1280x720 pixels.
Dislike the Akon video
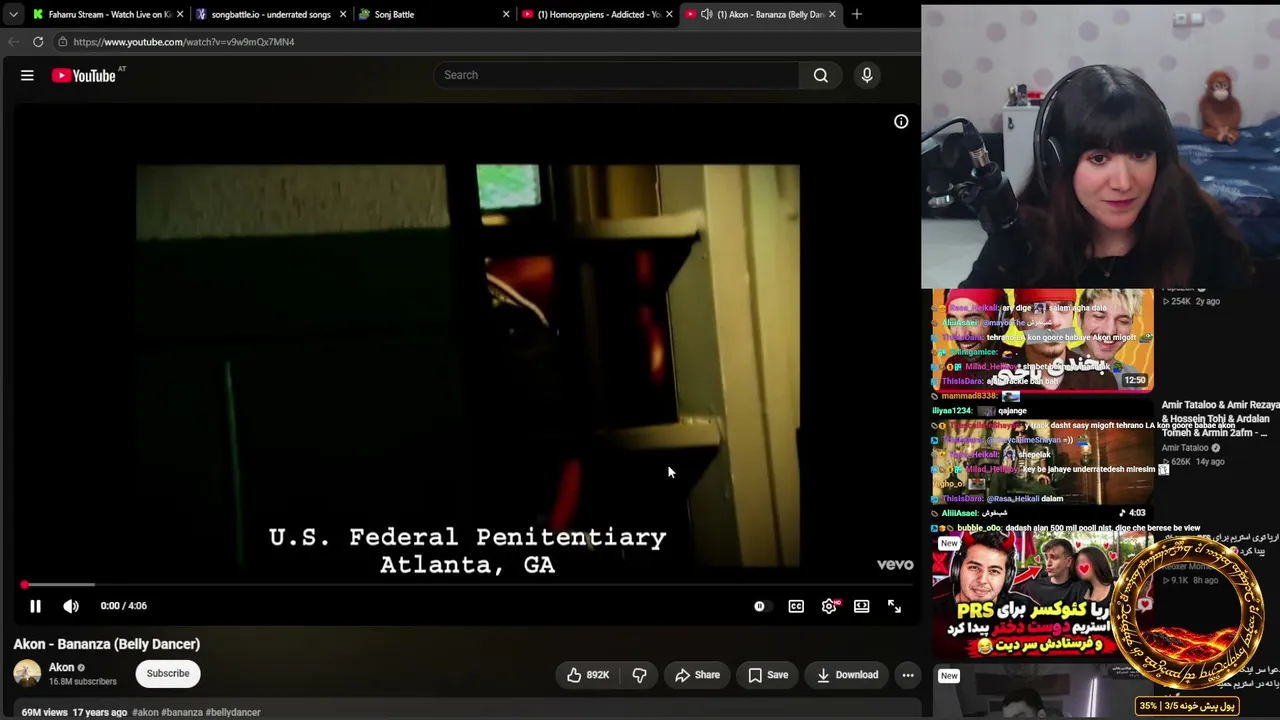click(640, 675)
